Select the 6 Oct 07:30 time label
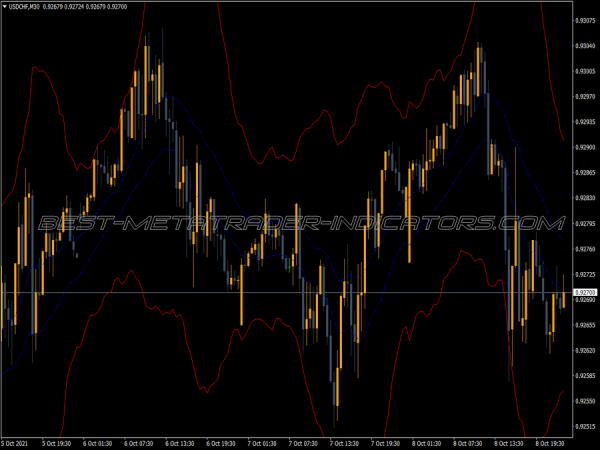The image size is (600, 450). [x=138, y=442]
